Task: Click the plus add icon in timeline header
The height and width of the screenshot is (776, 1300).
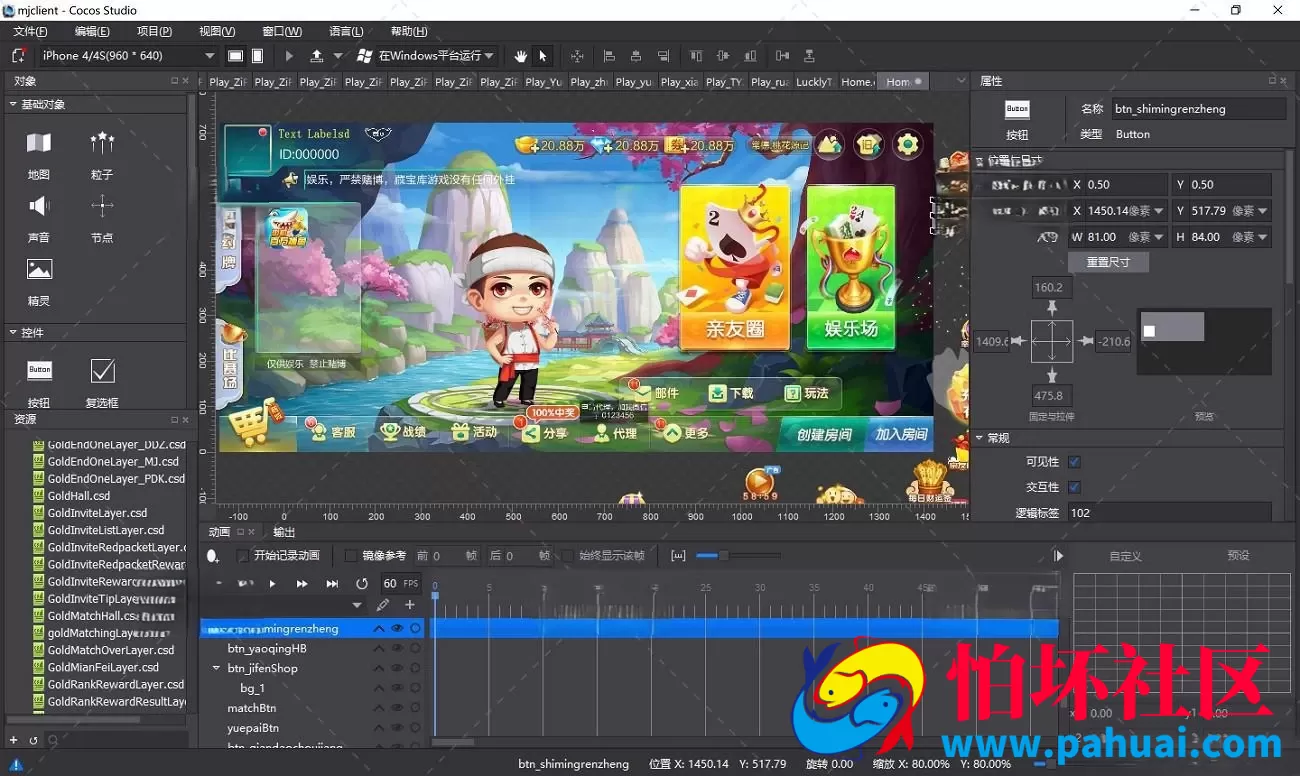Action: click(410, 605)
